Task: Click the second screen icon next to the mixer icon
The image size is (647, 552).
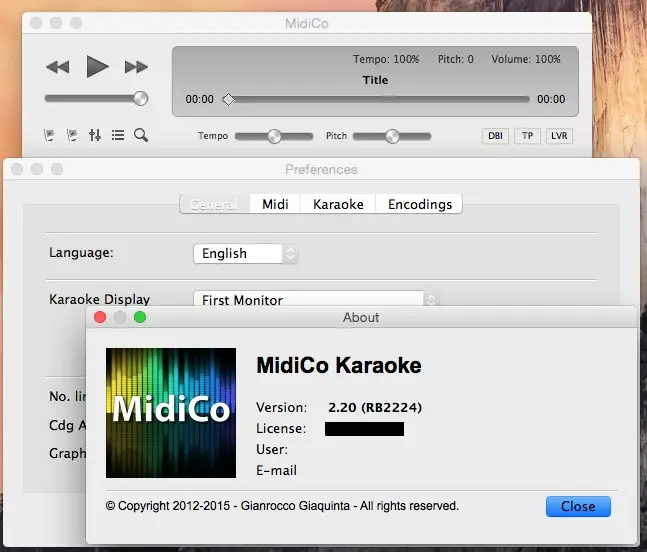Action: pyautogui.click(x=72, y=135)
